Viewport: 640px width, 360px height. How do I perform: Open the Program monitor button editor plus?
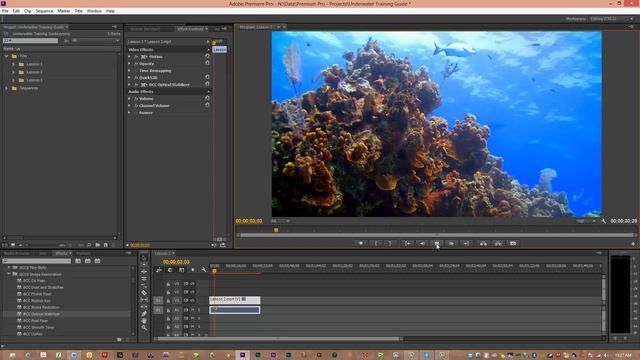[633, 244]
